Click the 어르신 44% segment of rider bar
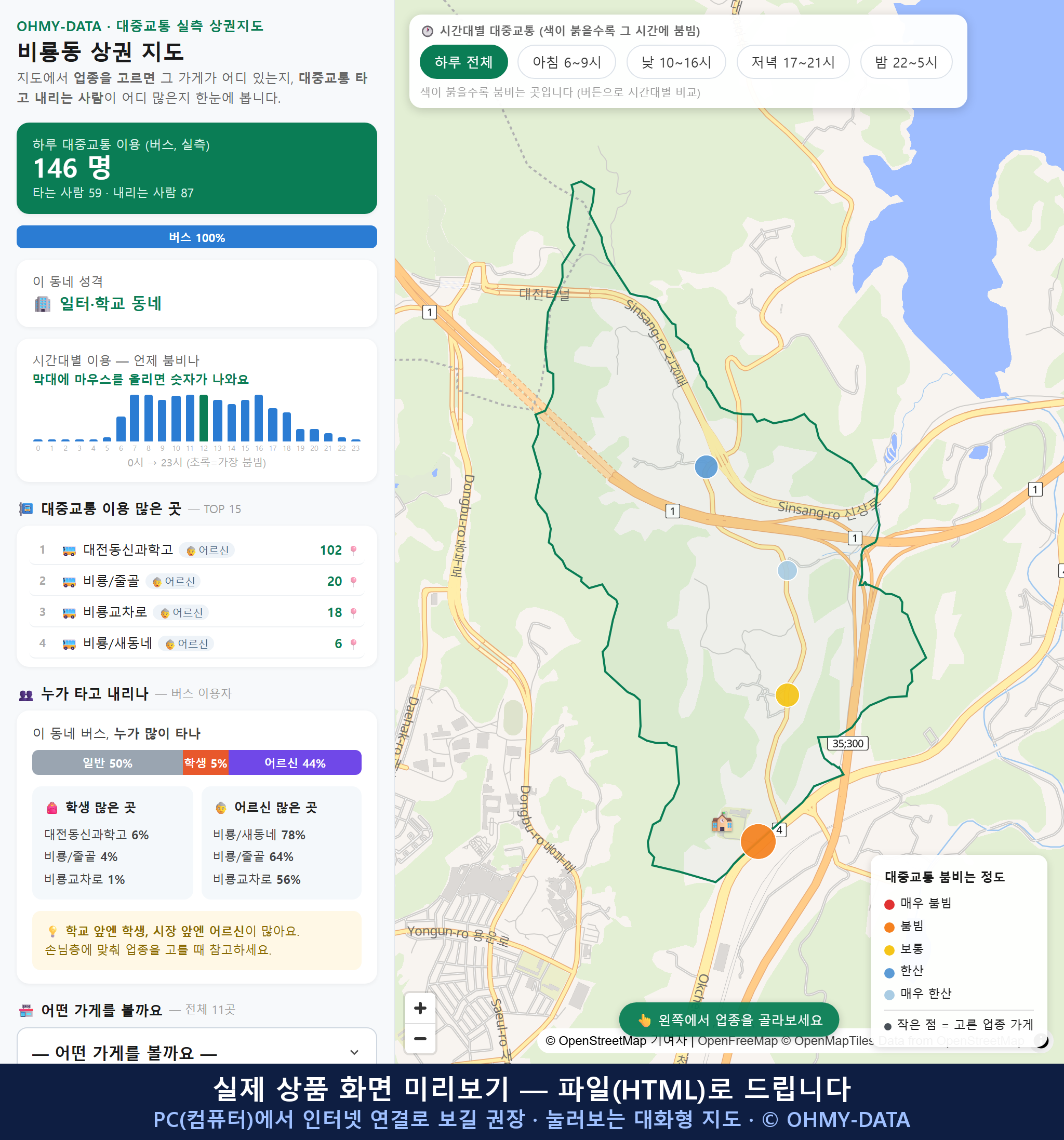This screenshot has width=1064, height=1140. (295, 762)
